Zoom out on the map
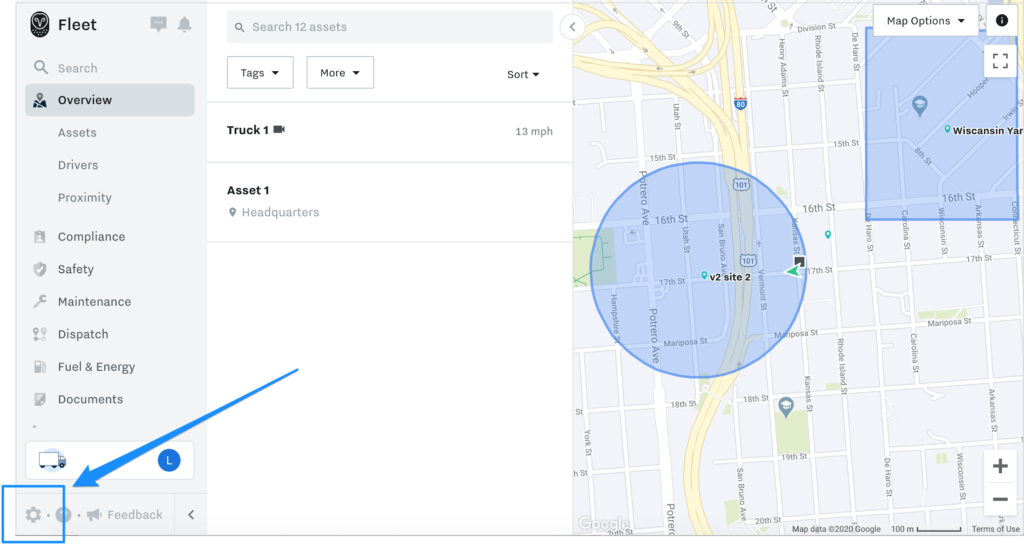This screenshot has width=1024, height=544. (1000, 500)
